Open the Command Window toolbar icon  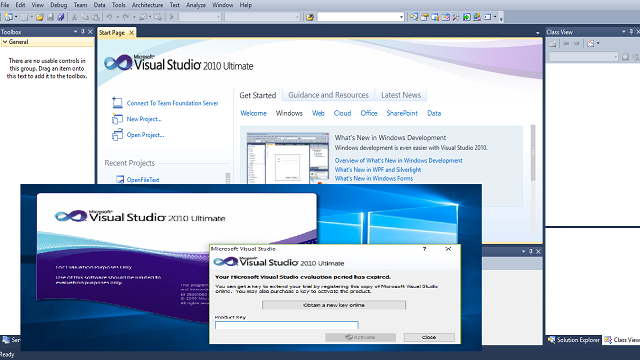(x=487, y=17)
